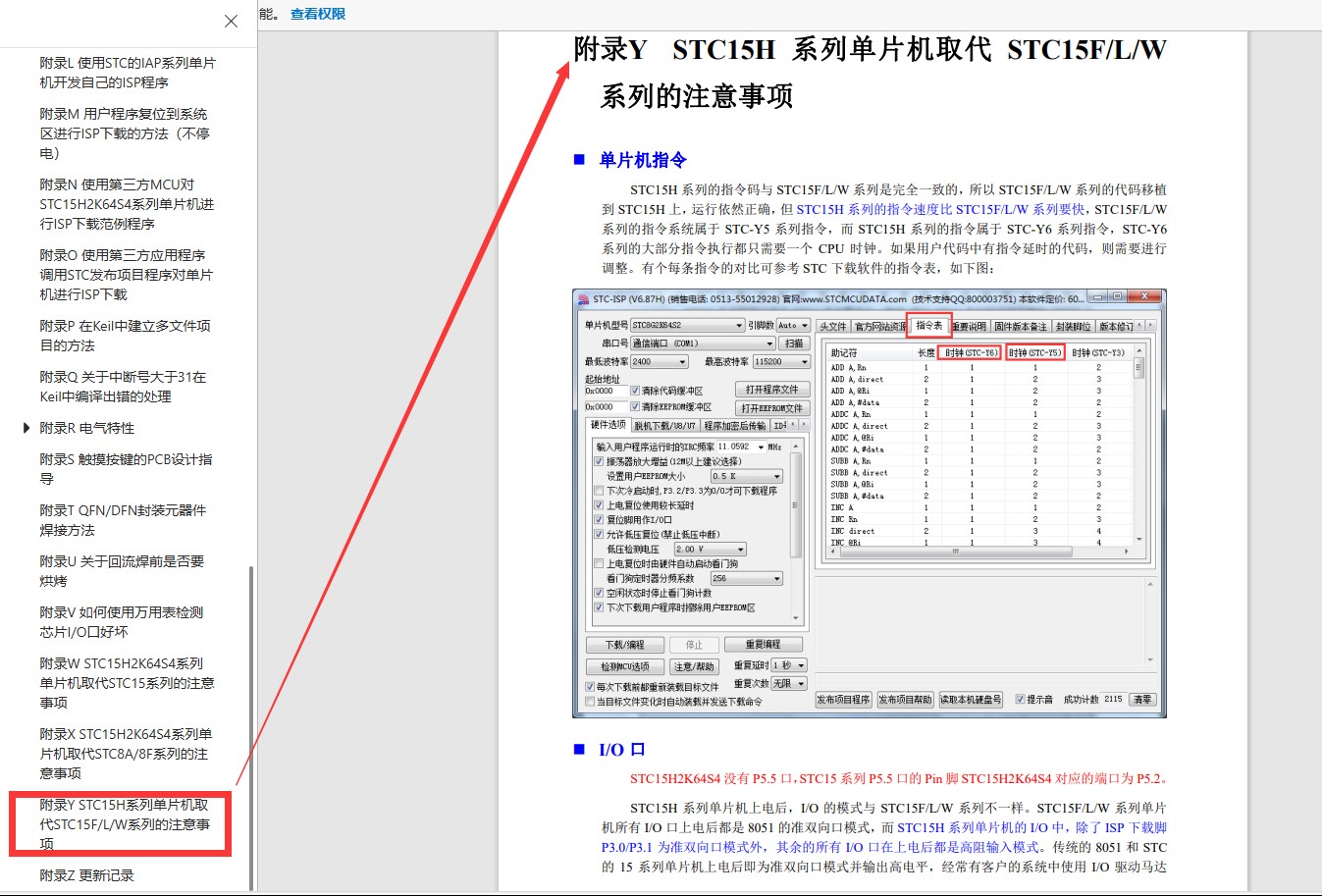This screenshot has height=896, width=1322.
Task: Open 串口号 COM1 dropdown in STC-ISP screenshot
Action: pyautogui.click(x=703, y=343)
